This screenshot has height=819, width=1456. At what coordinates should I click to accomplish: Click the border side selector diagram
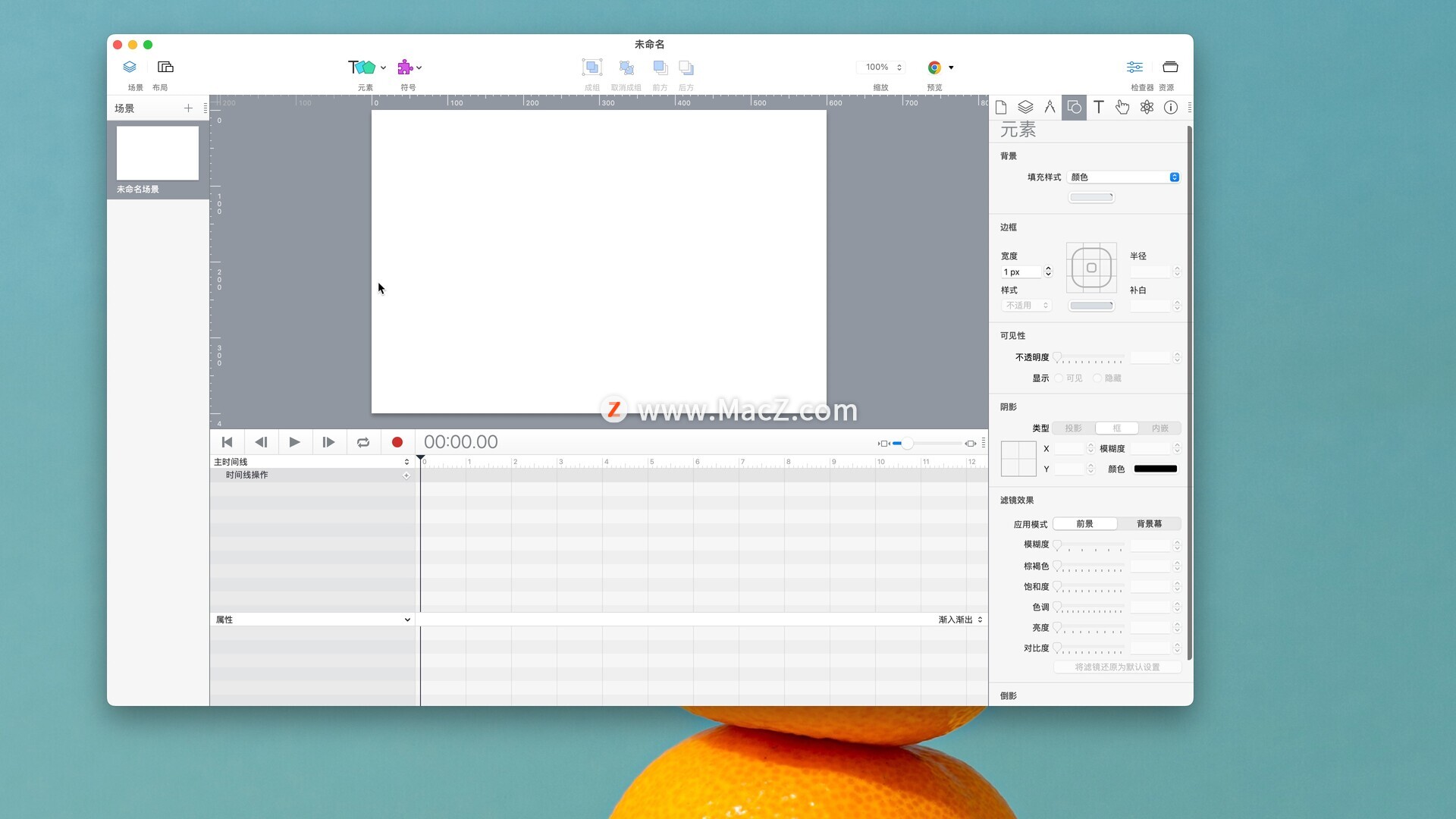point(1091,268)
